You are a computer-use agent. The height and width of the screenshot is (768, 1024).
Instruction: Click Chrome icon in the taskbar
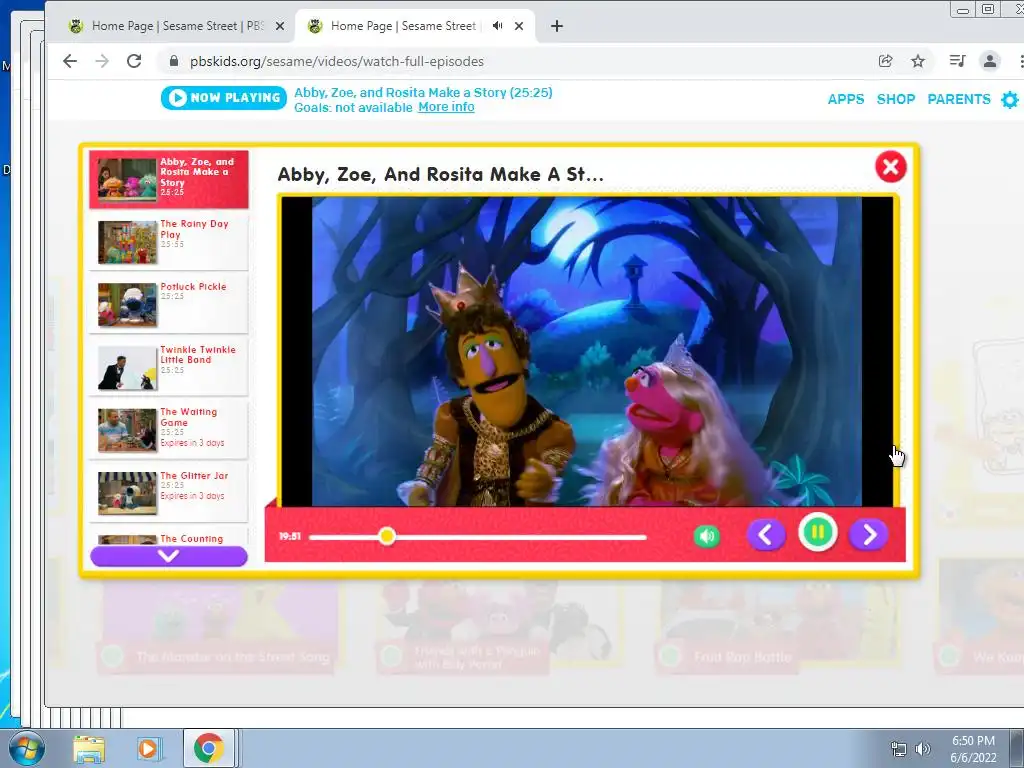(x=208, y=749)
